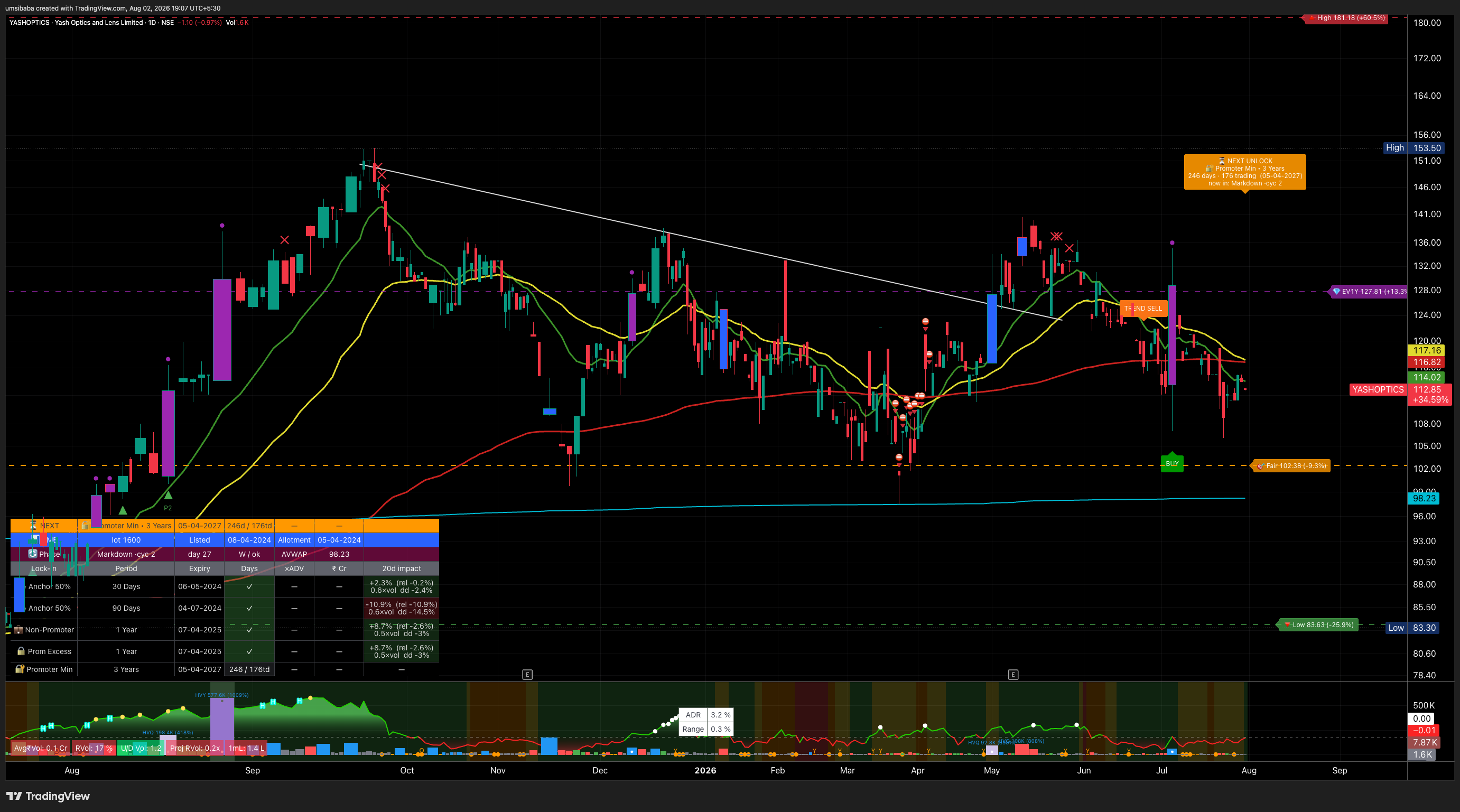The width and height of the screenshot is (1460, 812).
Task: Click the cyan 98.23 price axis label
Action: tap(1424, 498)
